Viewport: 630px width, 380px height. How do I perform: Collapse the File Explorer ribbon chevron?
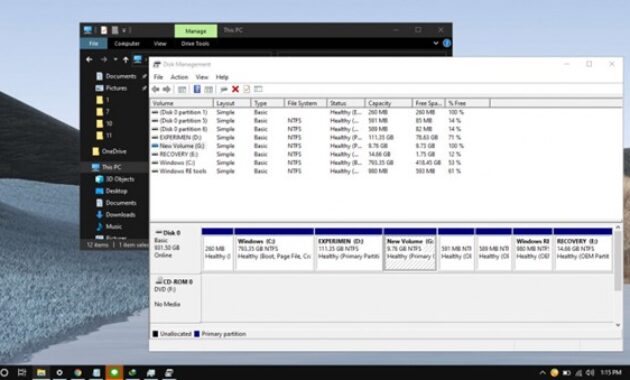click(x=436, y=43)
